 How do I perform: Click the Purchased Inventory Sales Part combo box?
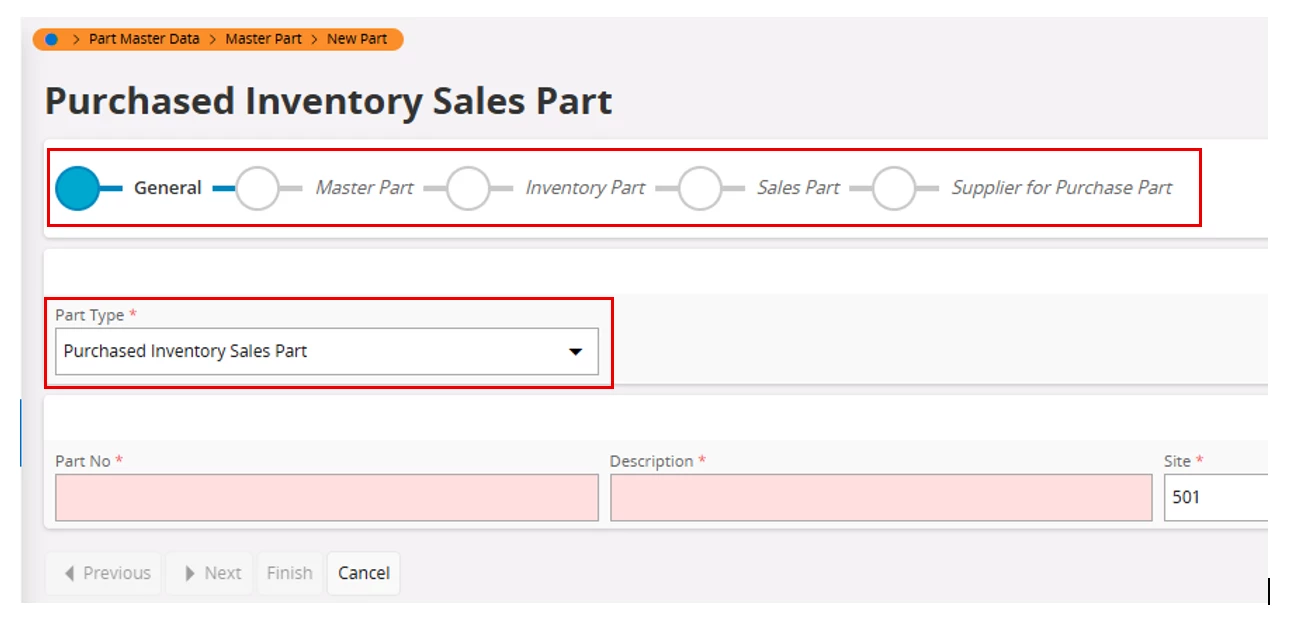click(327, 351)
